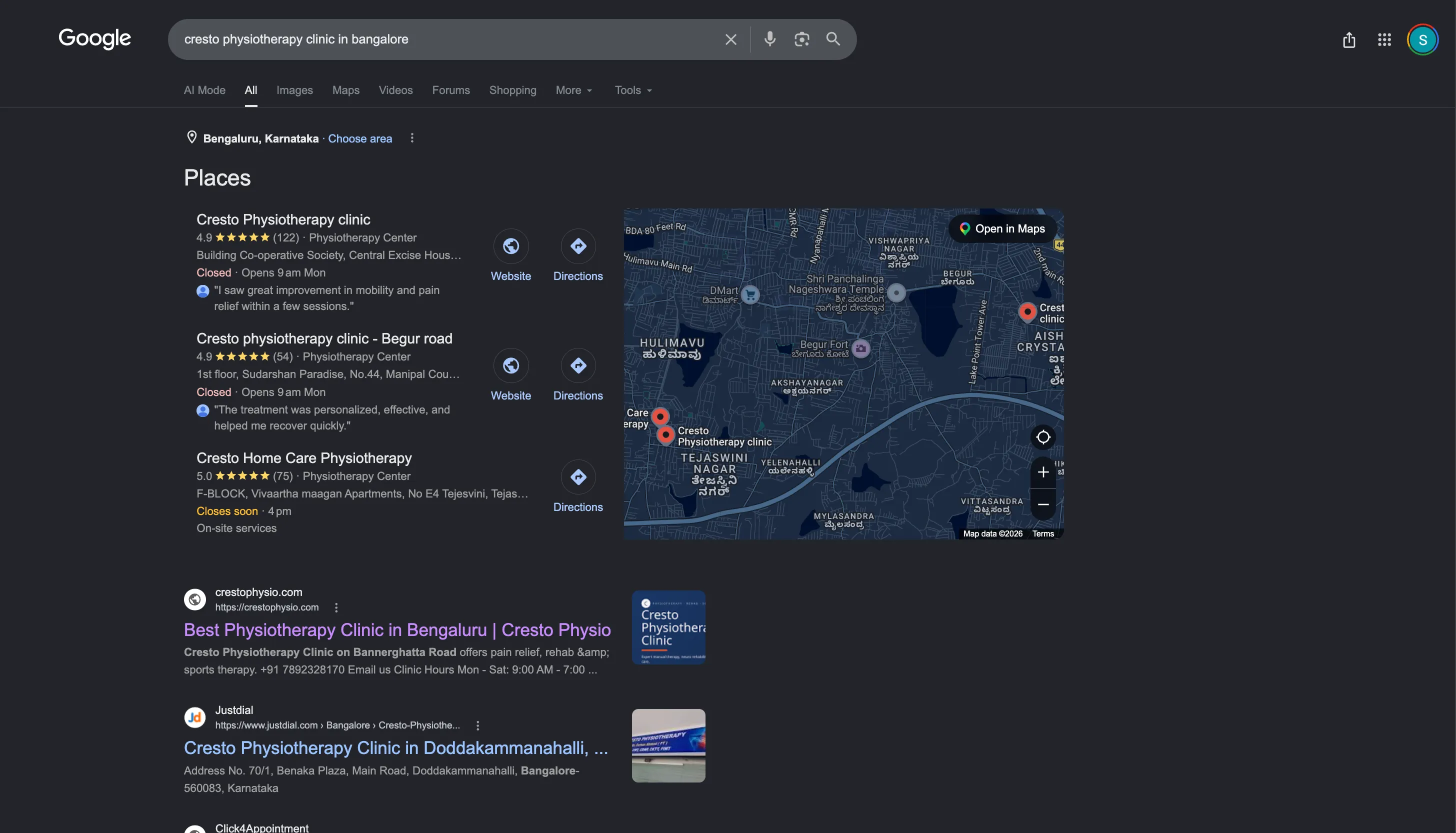
Task: Switch to the Images tab
Action: coord(294,90)
